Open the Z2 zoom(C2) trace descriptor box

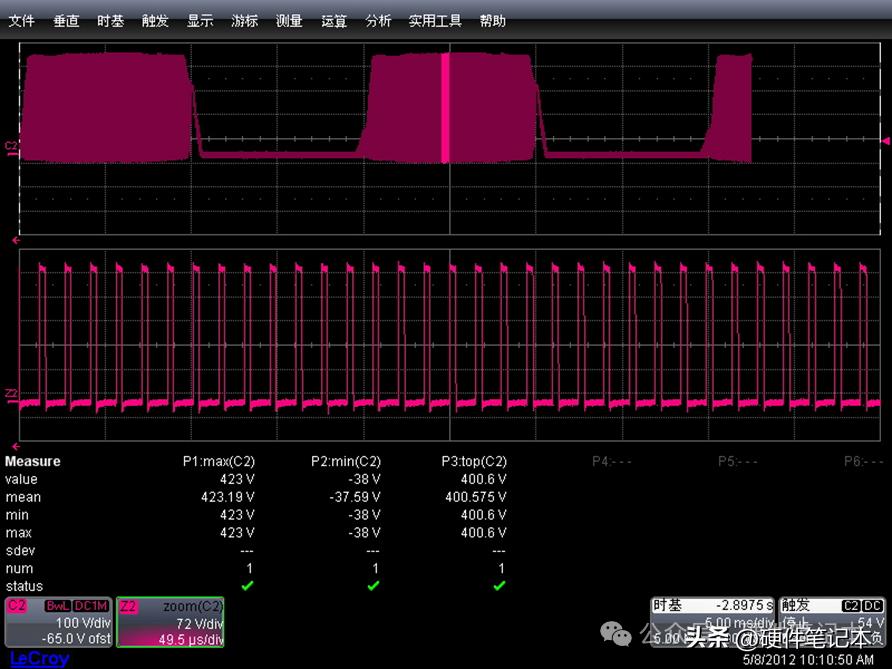click(170, 622)
